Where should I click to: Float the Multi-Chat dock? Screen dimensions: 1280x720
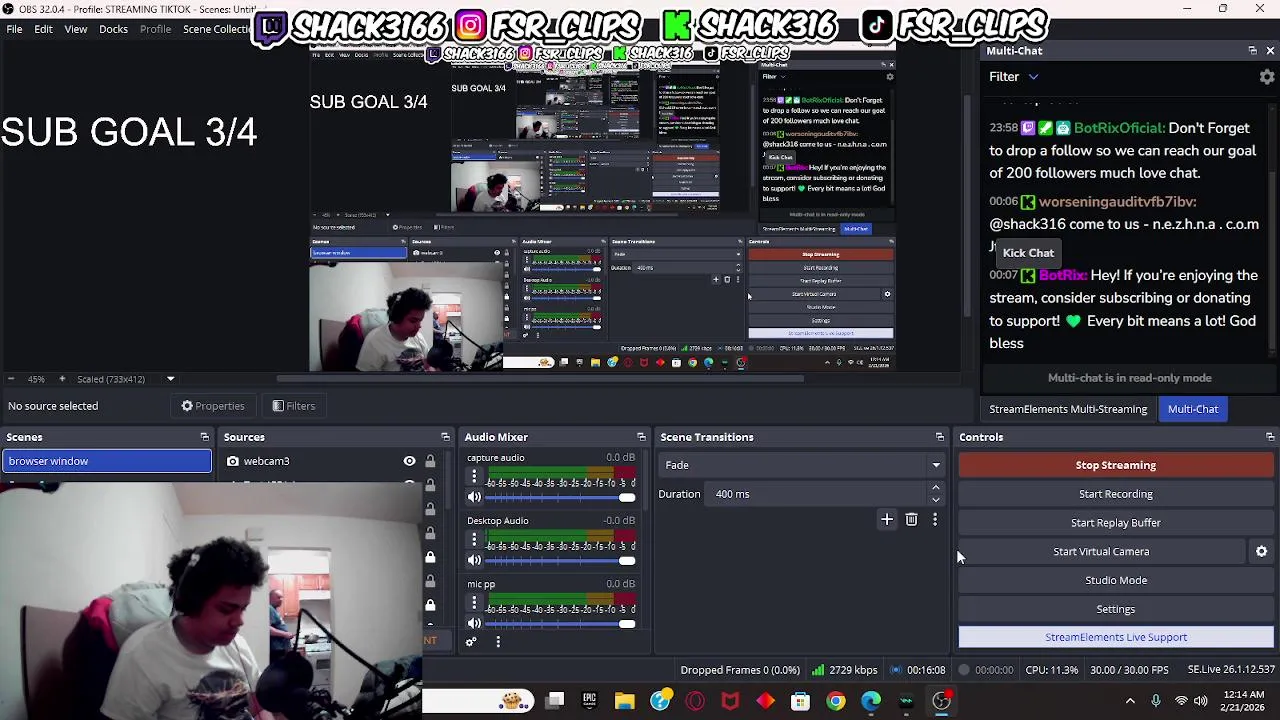tap(1252, 50)
